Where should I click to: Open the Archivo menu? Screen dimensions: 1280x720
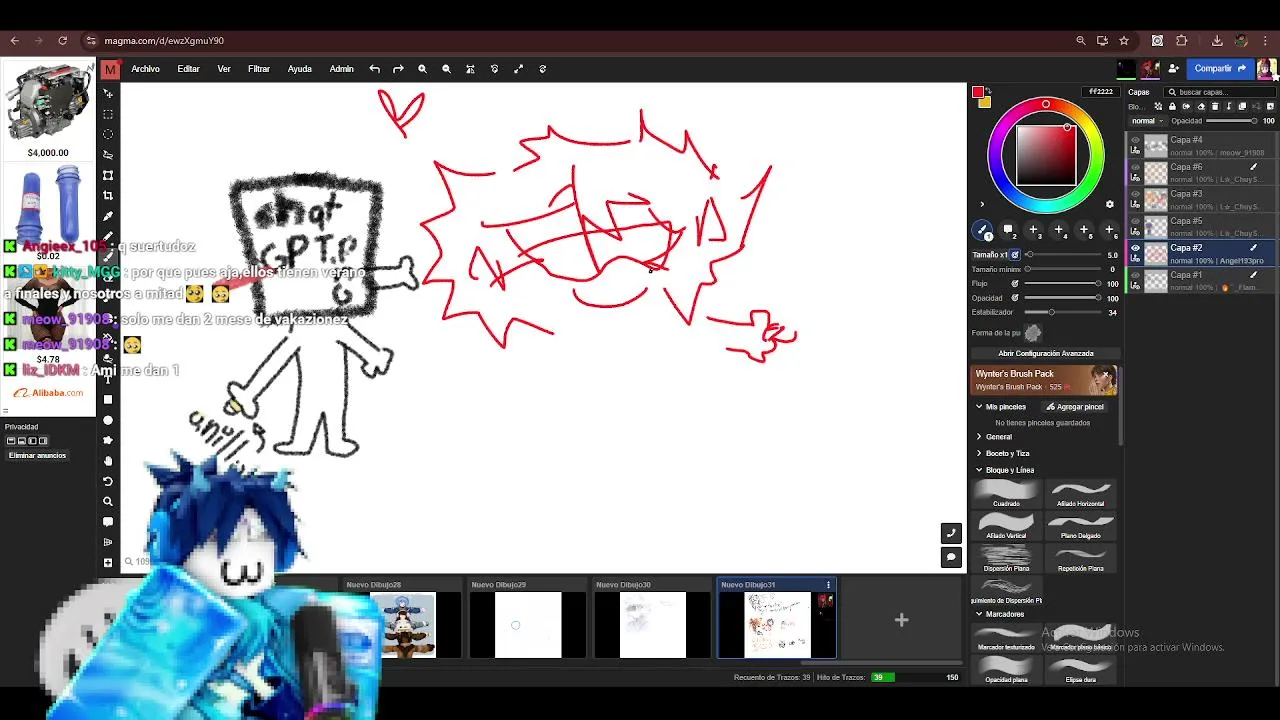point(145,69)
